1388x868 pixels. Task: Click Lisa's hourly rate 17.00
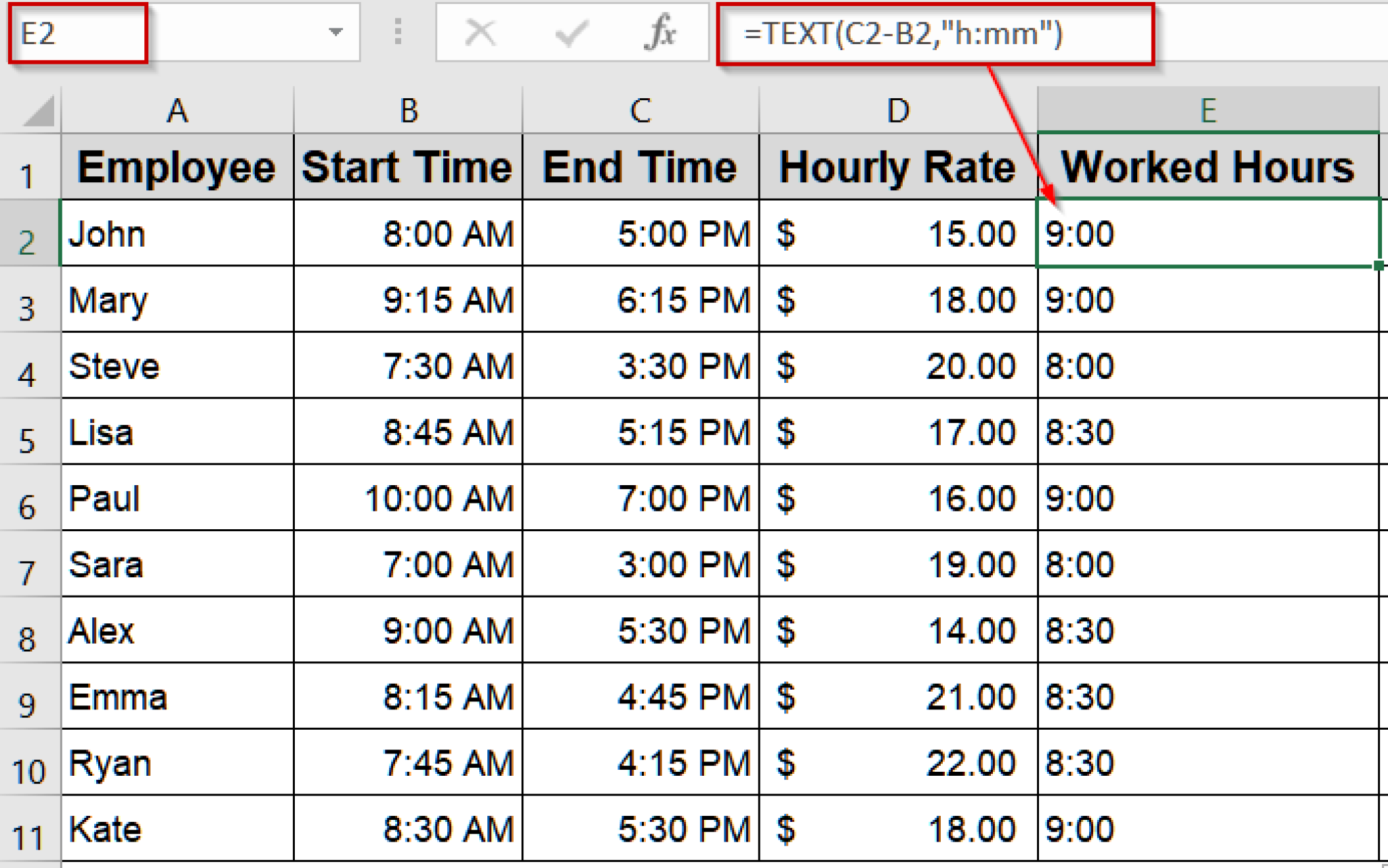tap(898, 431)
